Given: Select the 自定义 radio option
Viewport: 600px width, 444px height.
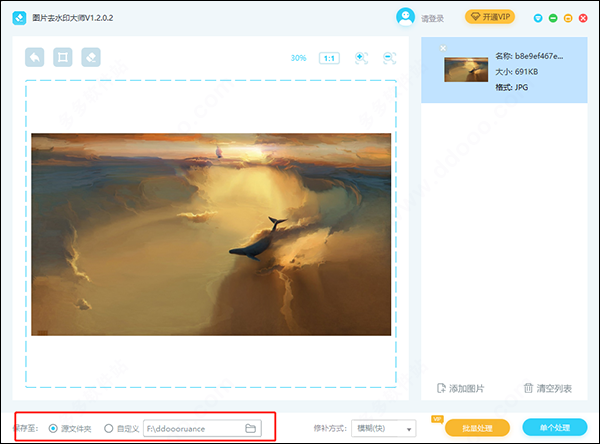Looking at the screenshot, I should click(x=109, y=428).
